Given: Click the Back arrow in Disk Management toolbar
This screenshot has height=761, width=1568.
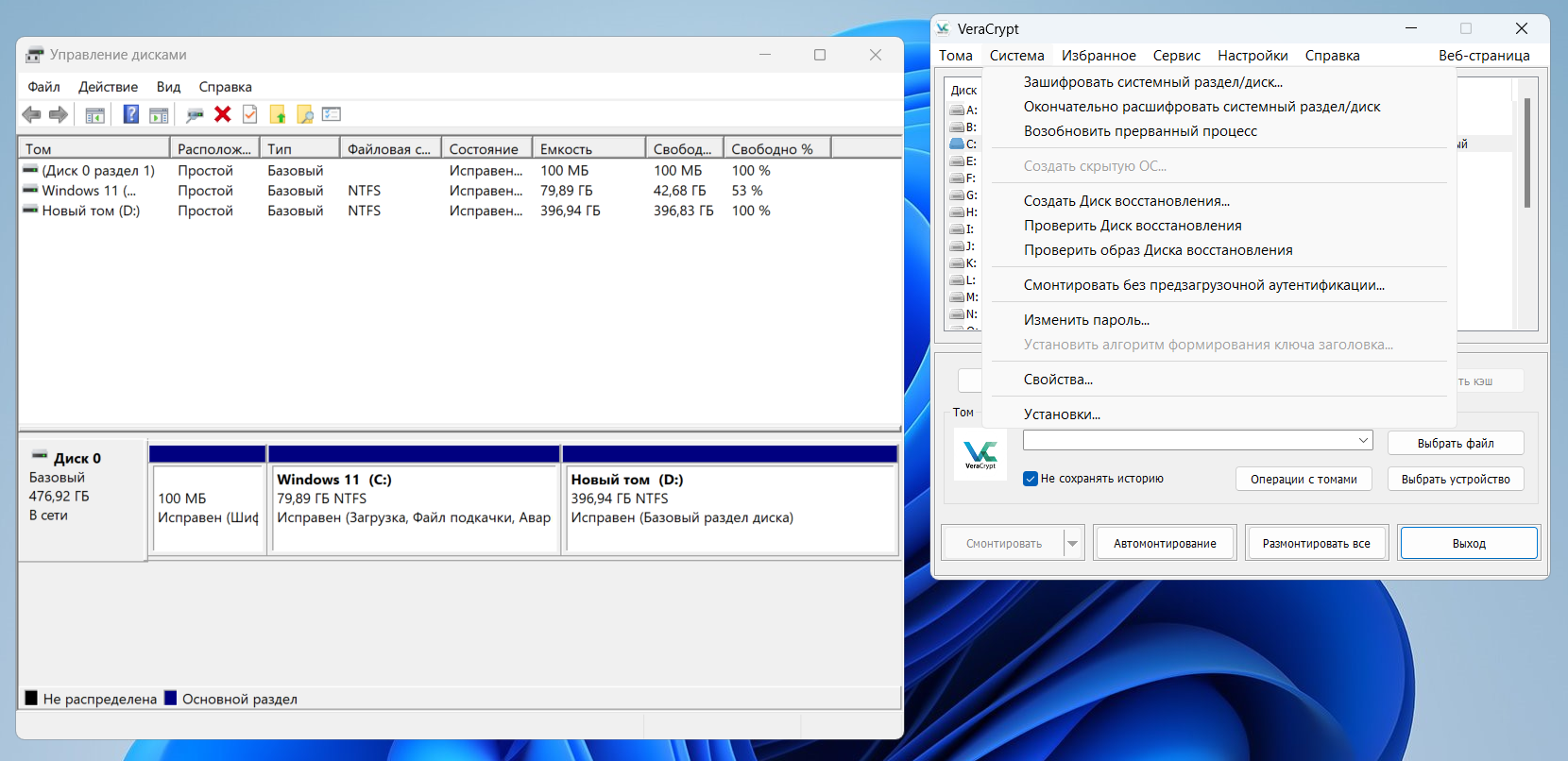Looking at the screenshot, I should tap(31, 114).
